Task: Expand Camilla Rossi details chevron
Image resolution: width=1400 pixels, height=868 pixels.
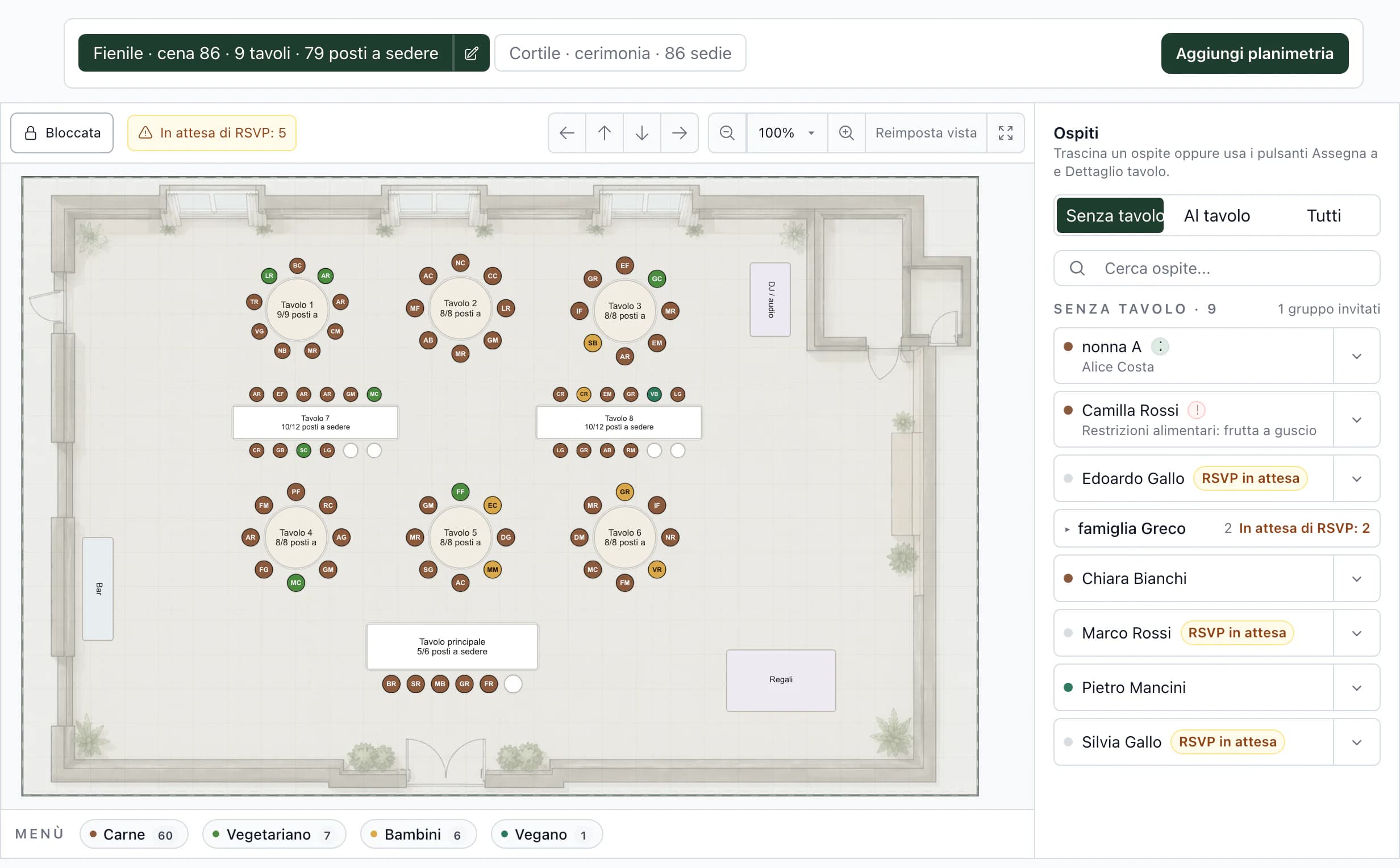Action: pos(1356,420)
